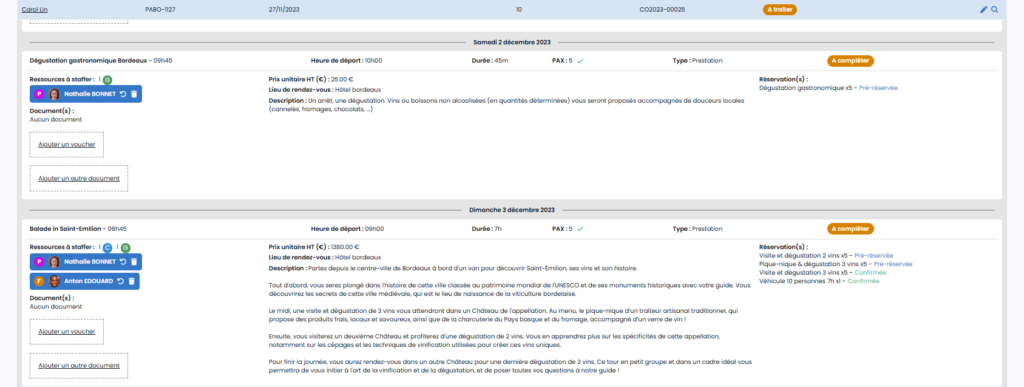This screenshot has width=1024, height=387.
Task: Click the green PAX checkmark in Balade in Saint-Emilion
Action: pyautogui.click(x=580, y=229)
